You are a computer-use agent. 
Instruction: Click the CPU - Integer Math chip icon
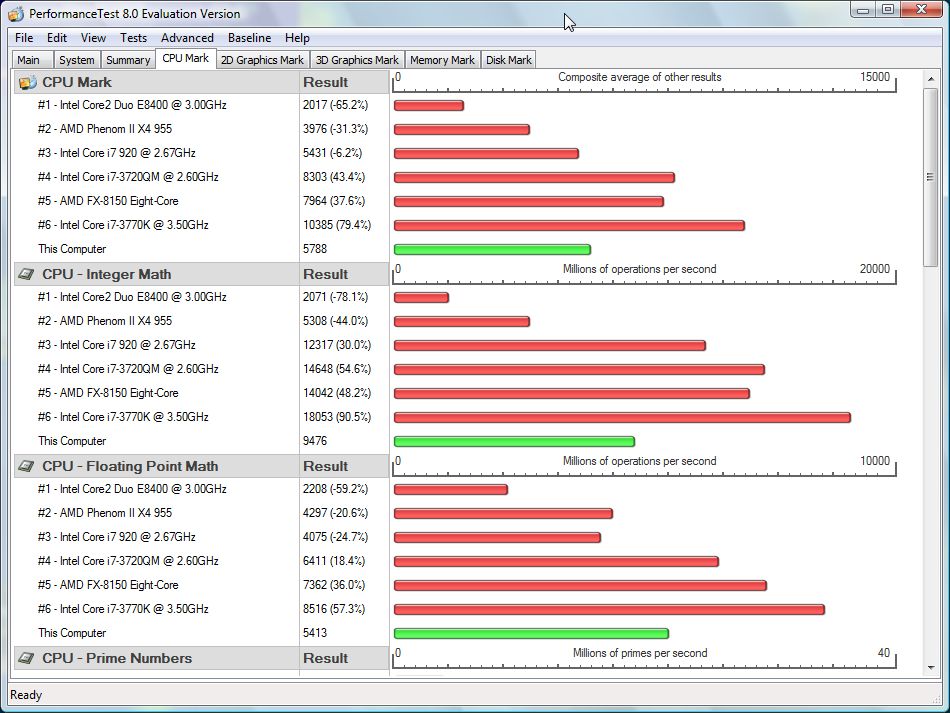(x=26, y=274)
